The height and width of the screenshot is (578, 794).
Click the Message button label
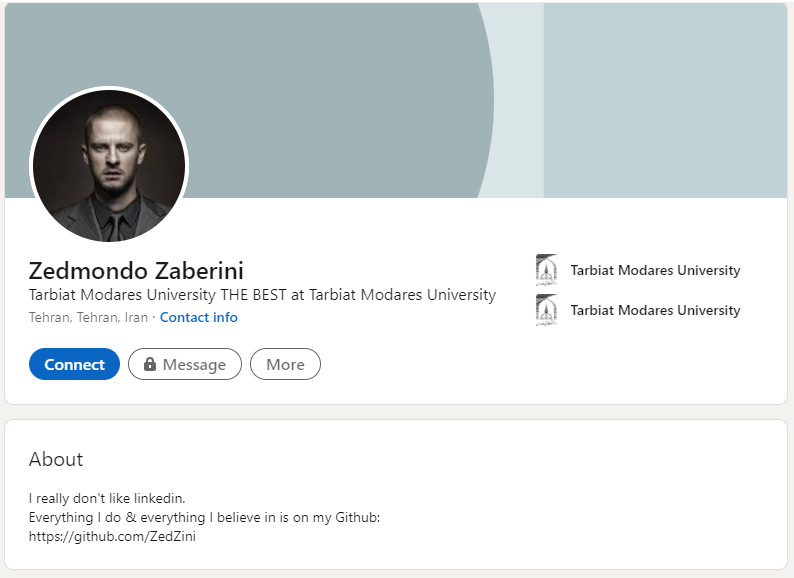tap(194, 365)
